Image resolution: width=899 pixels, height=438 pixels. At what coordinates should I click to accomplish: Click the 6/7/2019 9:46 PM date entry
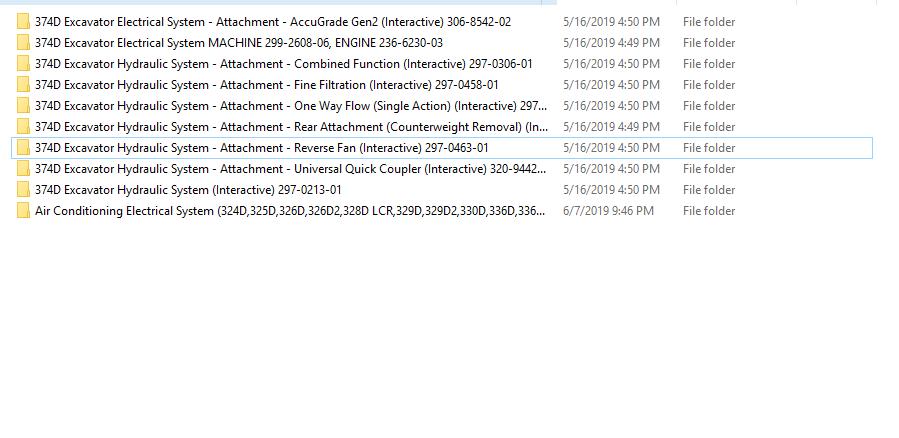point(608,211)
